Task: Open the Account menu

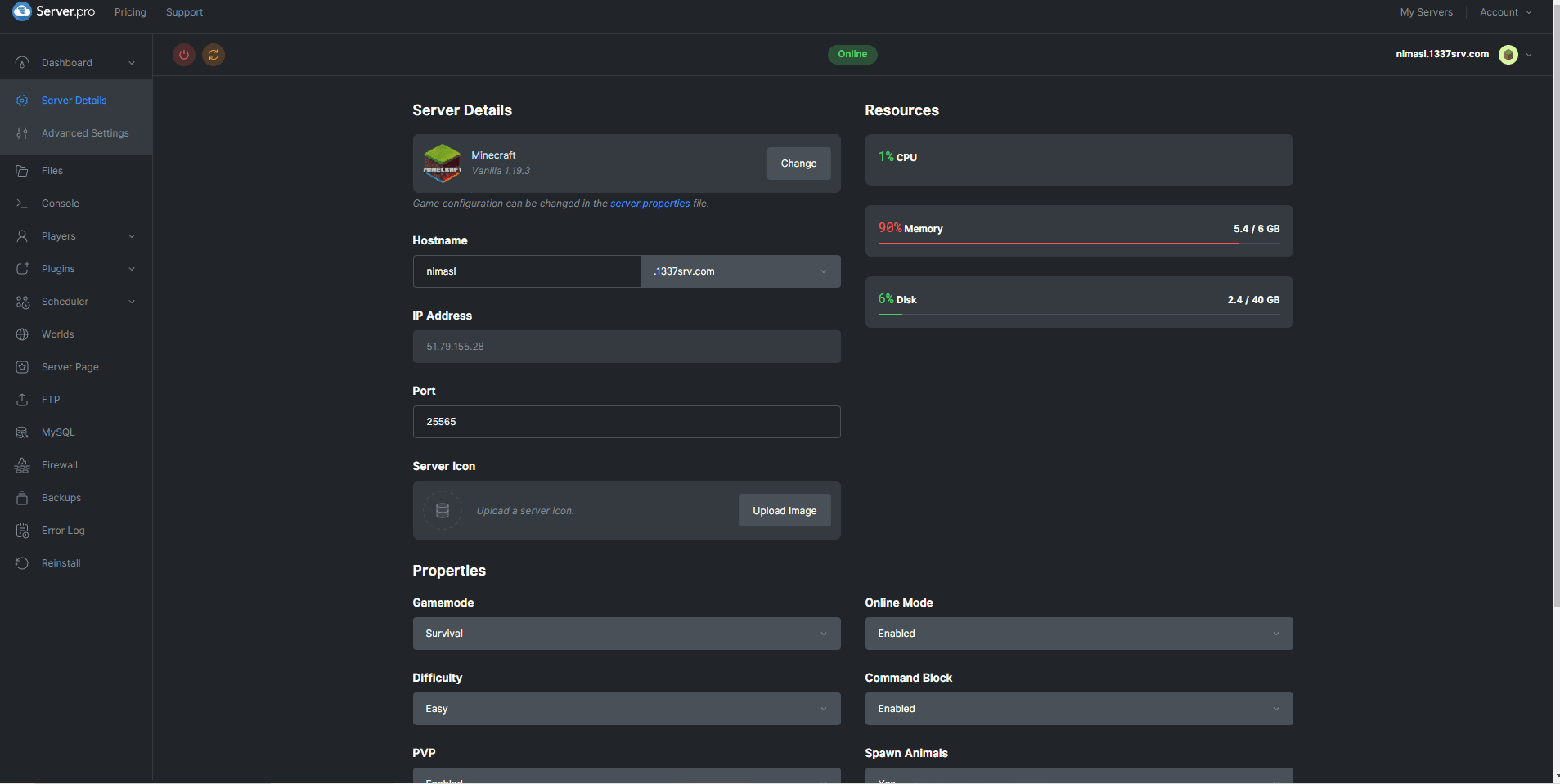Action: click(1505, 12)
